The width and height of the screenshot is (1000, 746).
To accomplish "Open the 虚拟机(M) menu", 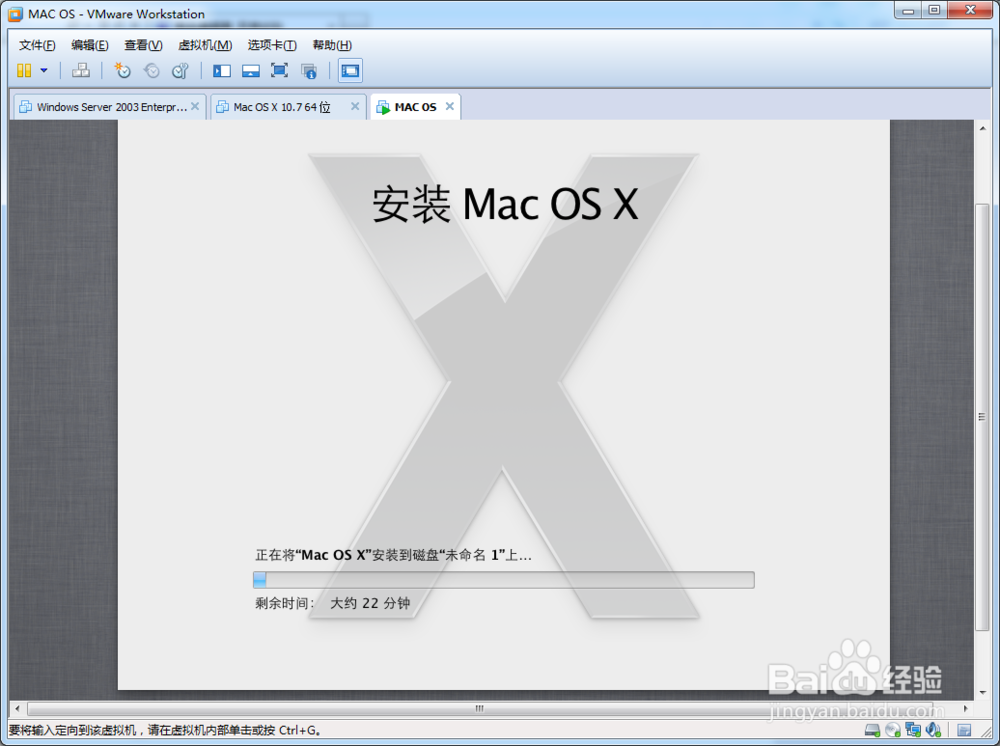I will tap(205, 45).
